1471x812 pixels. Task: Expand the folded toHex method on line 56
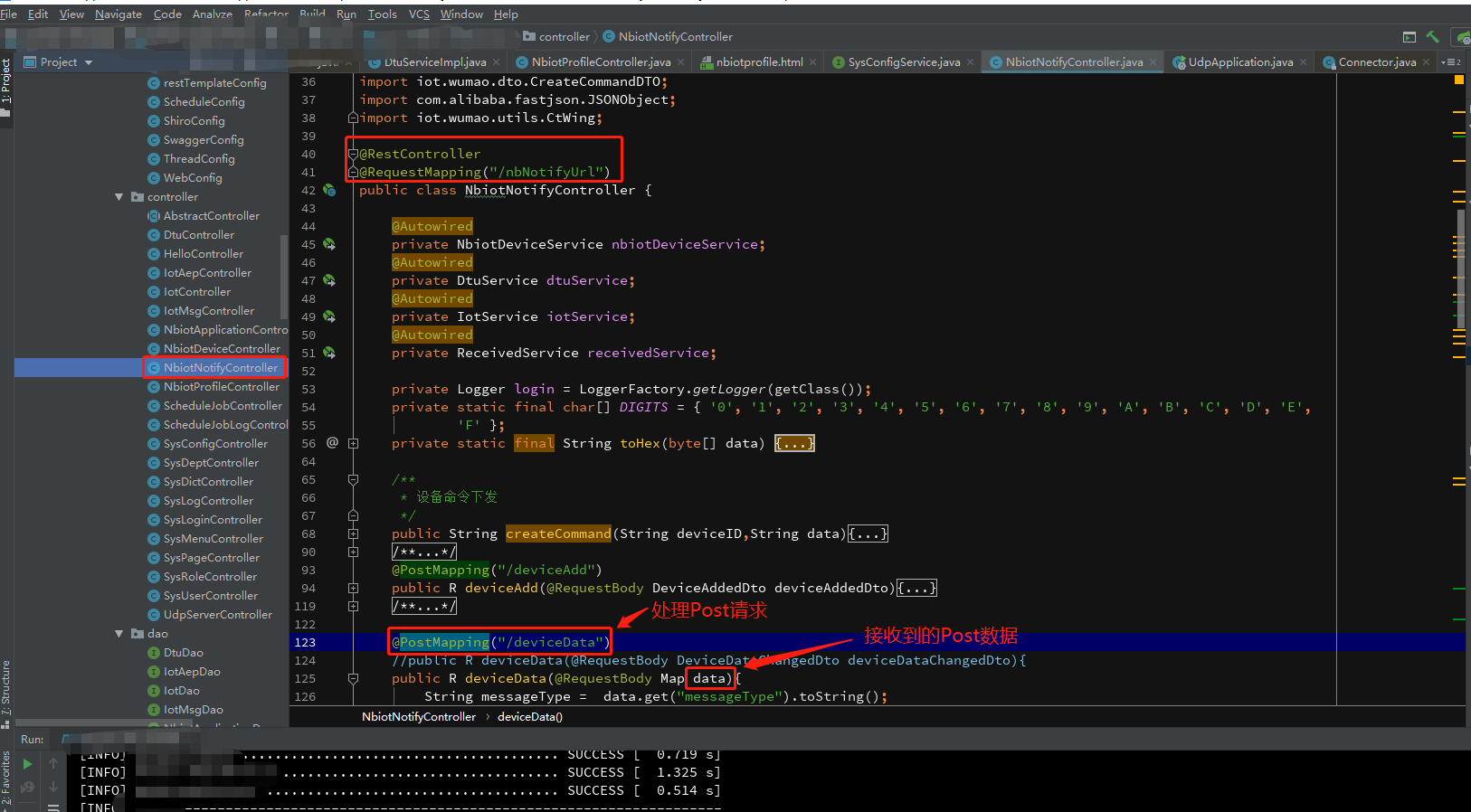[x=353, y=443]
